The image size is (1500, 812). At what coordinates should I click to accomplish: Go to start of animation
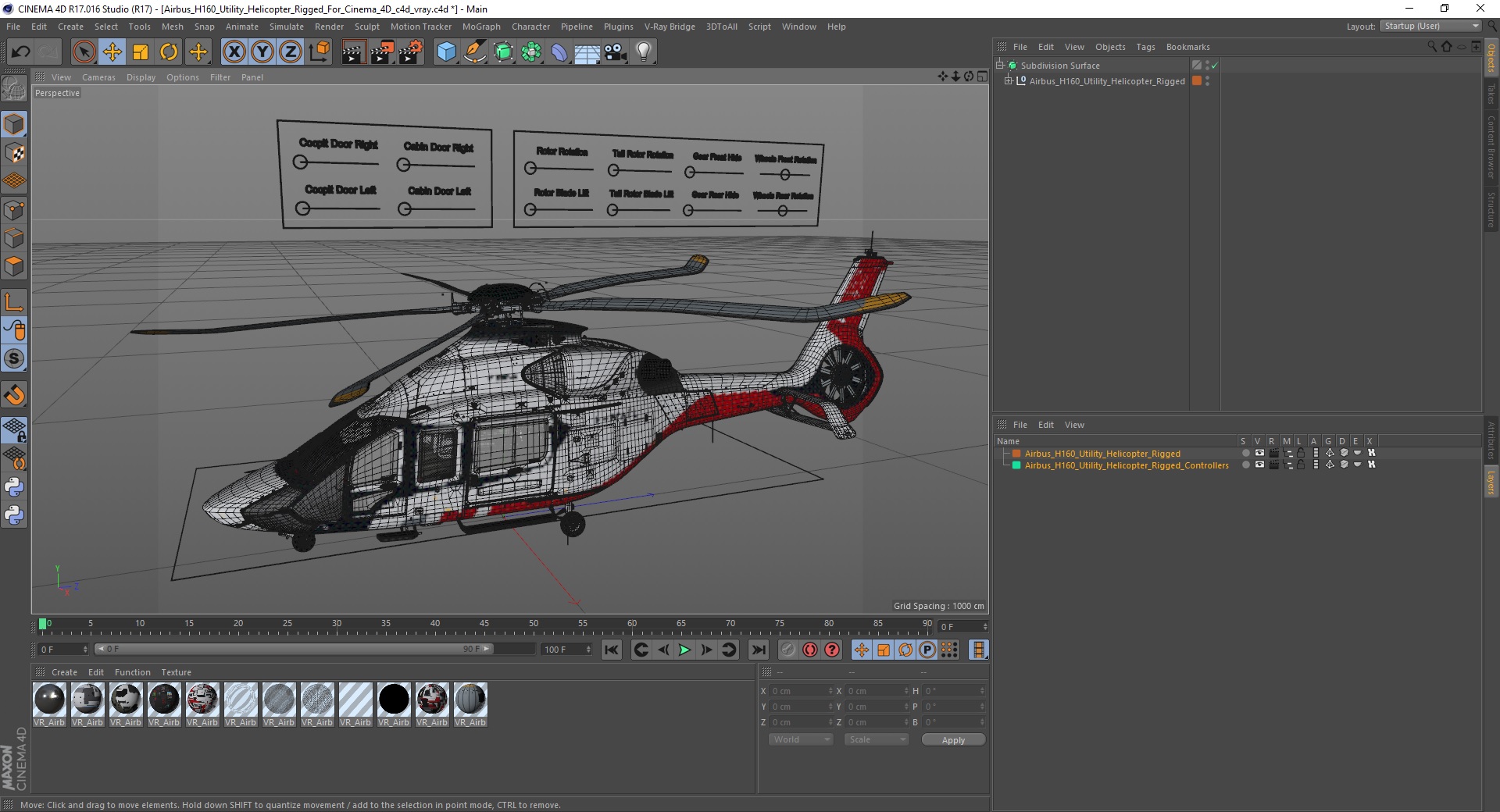click(612, 650)
